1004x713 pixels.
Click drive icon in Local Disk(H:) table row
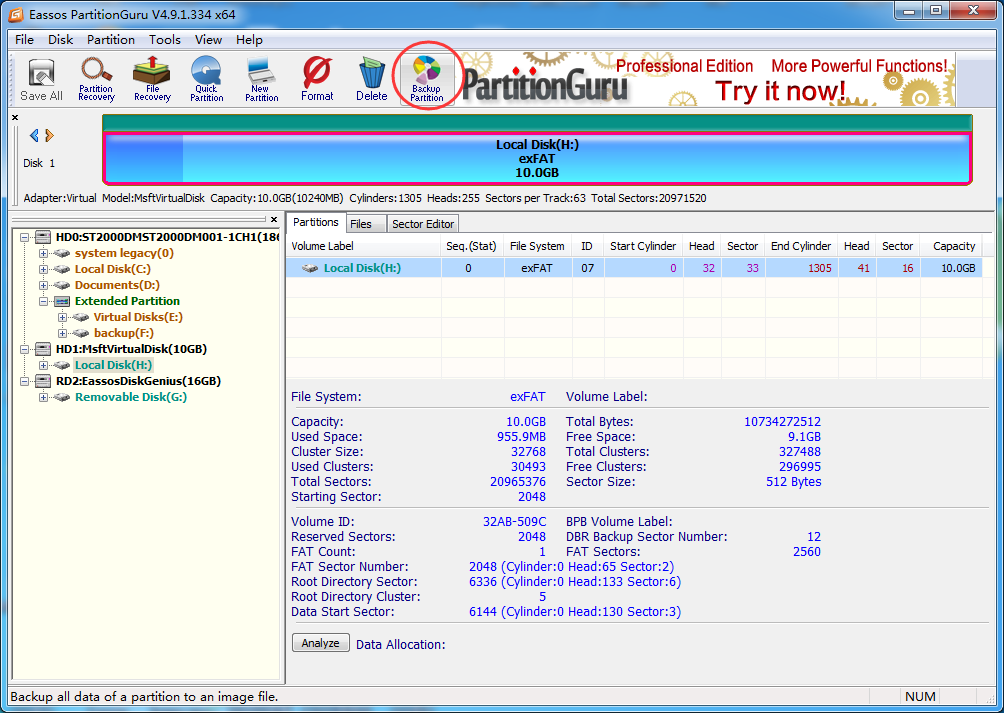point(310,268)
